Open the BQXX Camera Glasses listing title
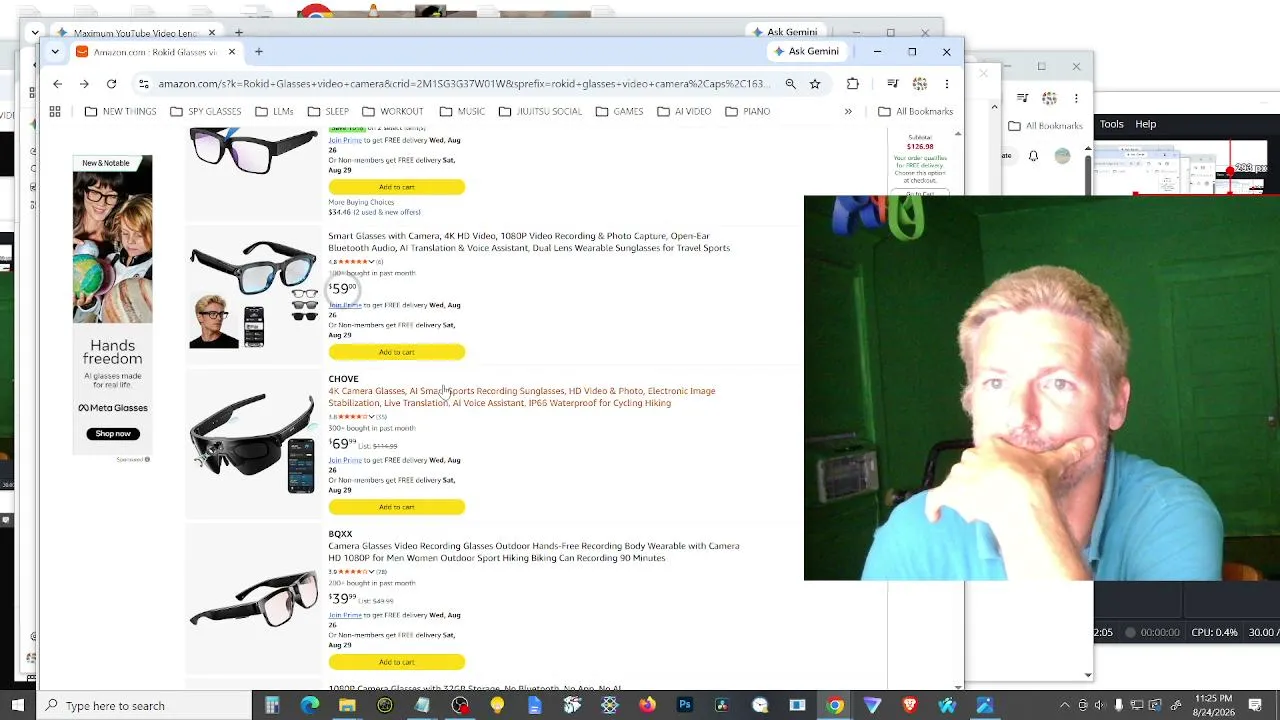1280x720 pixels. point(534,552)
